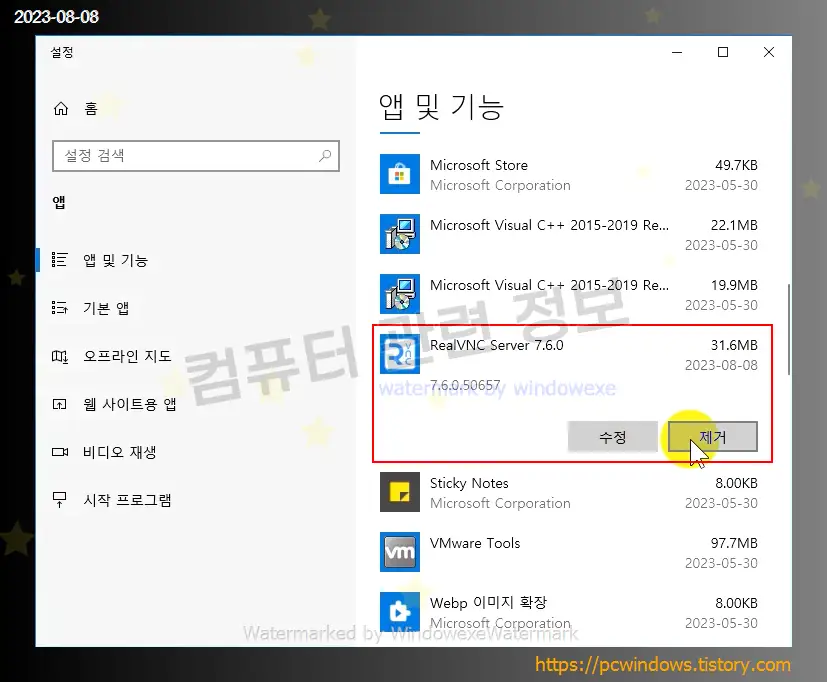Click the 19.9MB Visual C++ installer icon
Viewport: 827px width, 682px height.
pyautogui.click(x=400, y=294)
